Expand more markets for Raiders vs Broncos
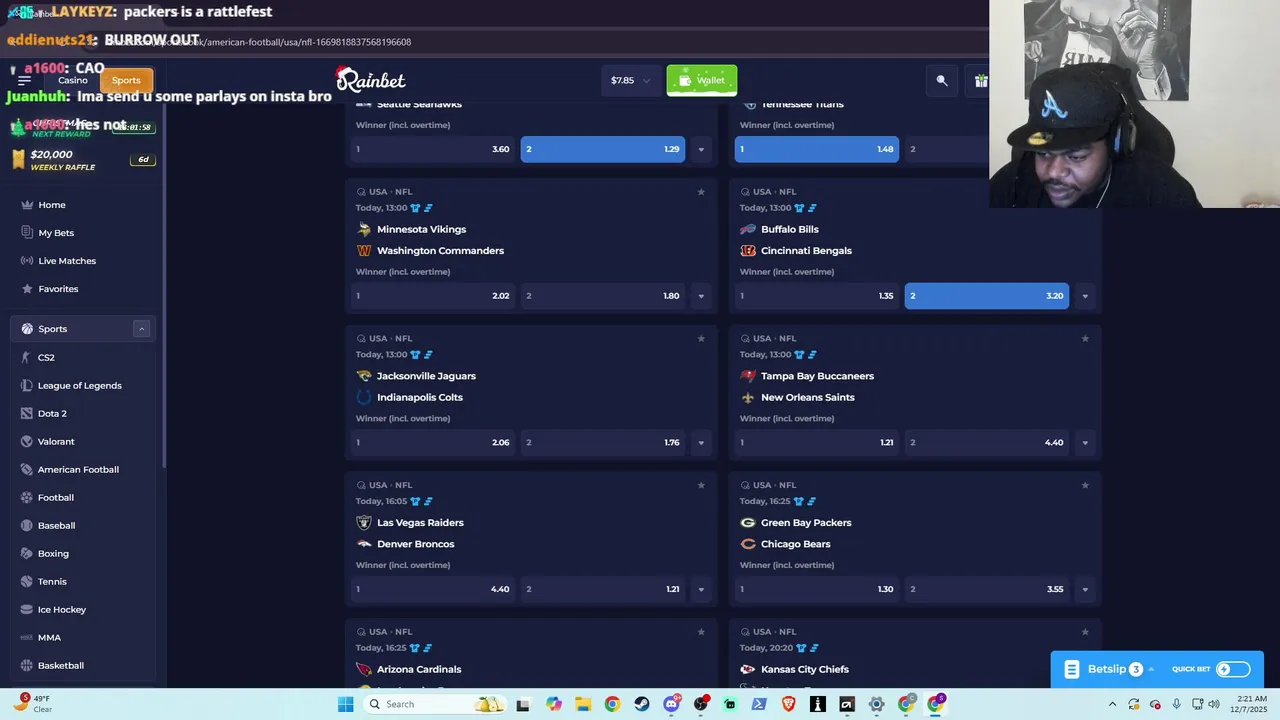This screenshot has height=720, width=1280. click(x=701, y=589)
